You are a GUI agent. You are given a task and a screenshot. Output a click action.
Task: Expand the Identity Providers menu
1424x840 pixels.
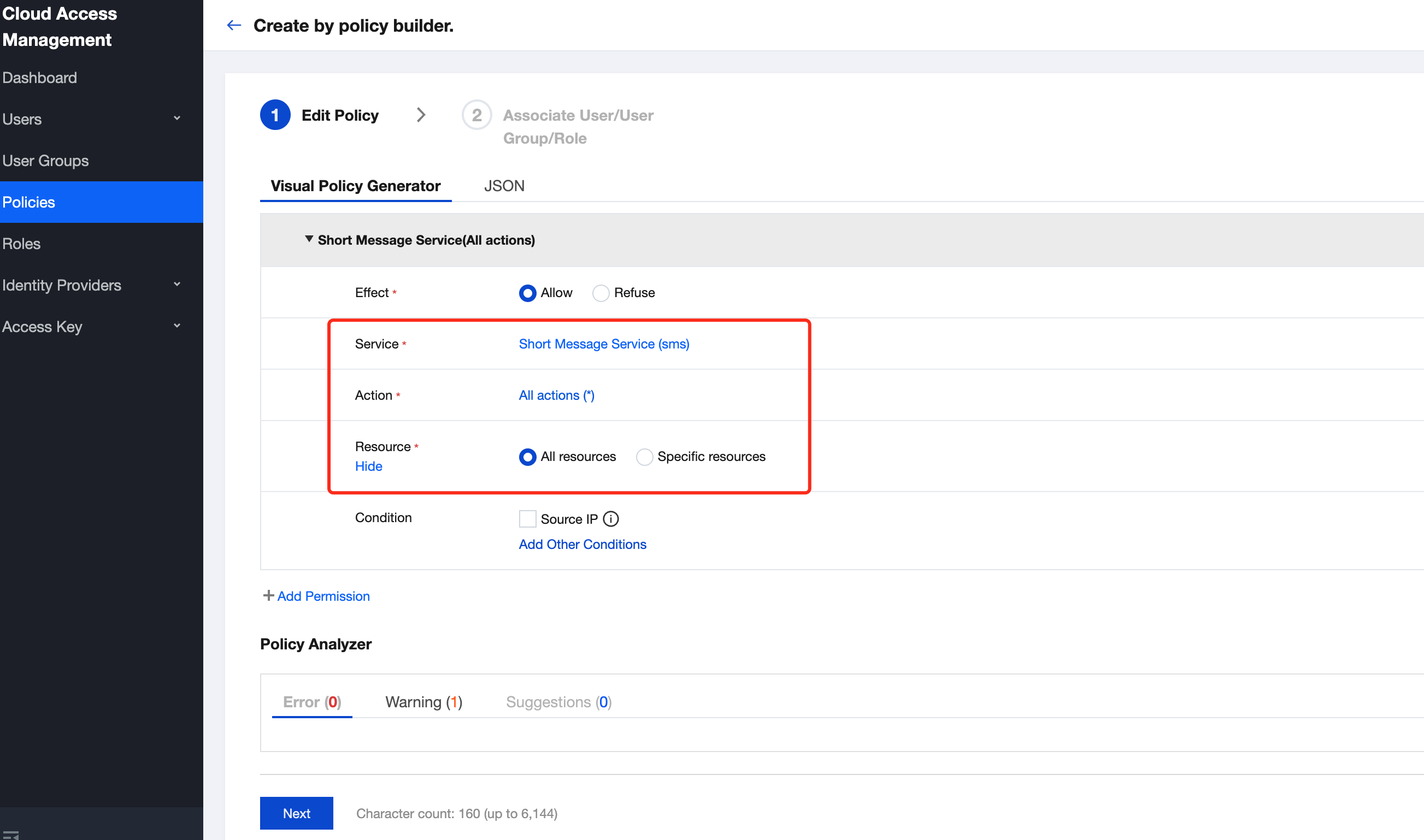tap(176, 285)
